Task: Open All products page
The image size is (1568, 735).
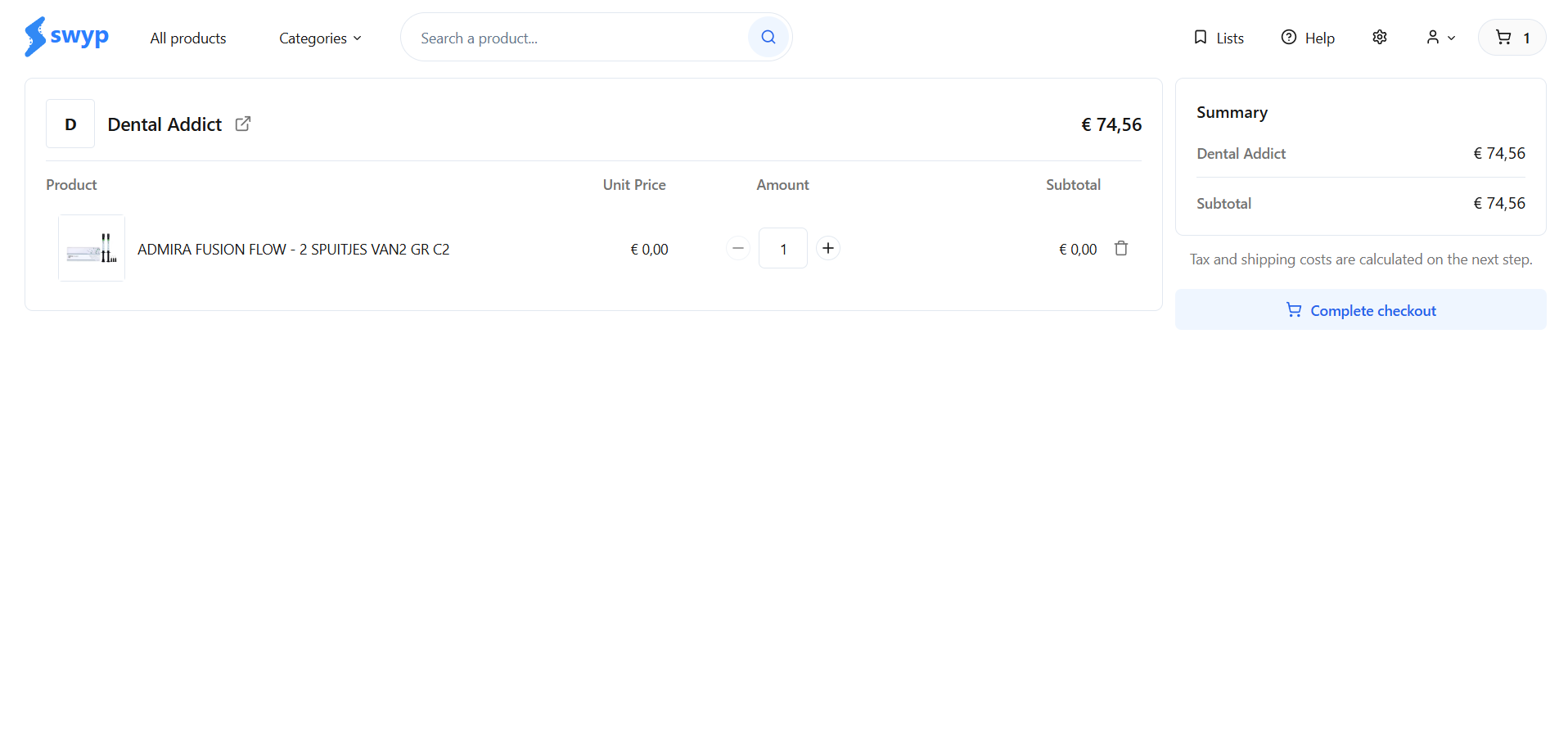Action: pyautogui.click(x=188, y=38)
